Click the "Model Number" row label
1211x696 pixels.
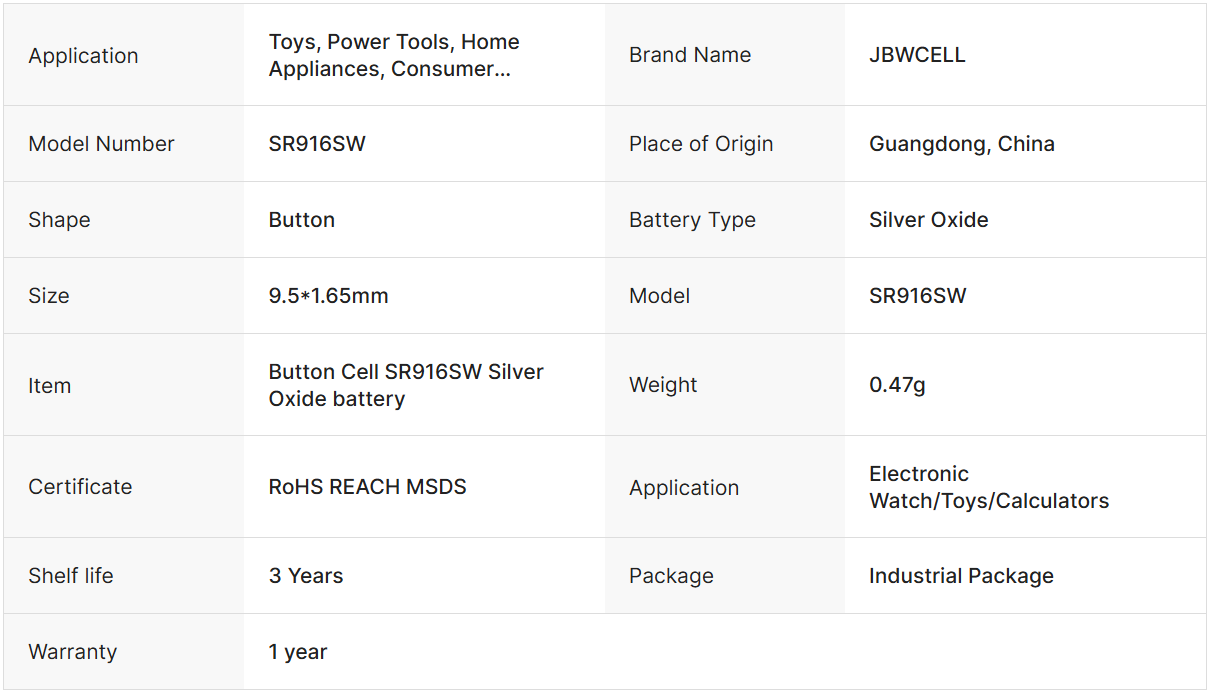click(101, 144)
